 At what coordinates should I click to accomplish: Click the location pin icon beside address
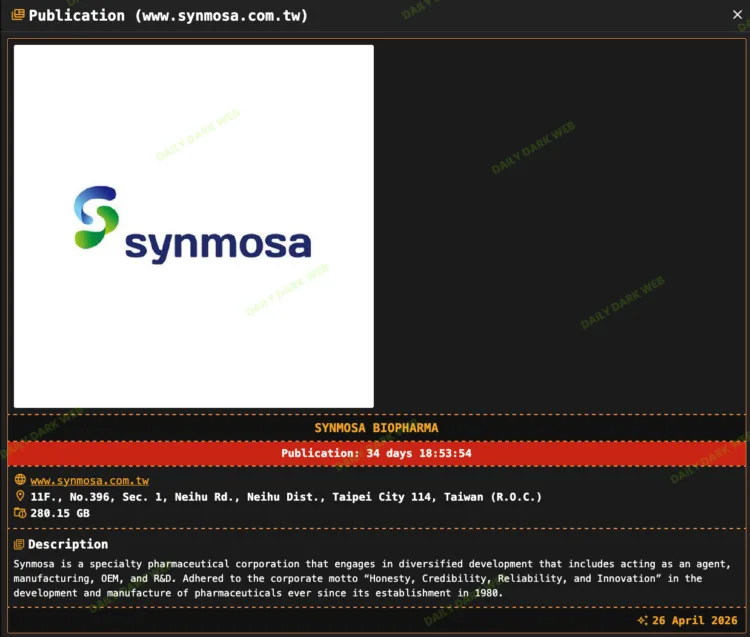[x=20, y=496]
